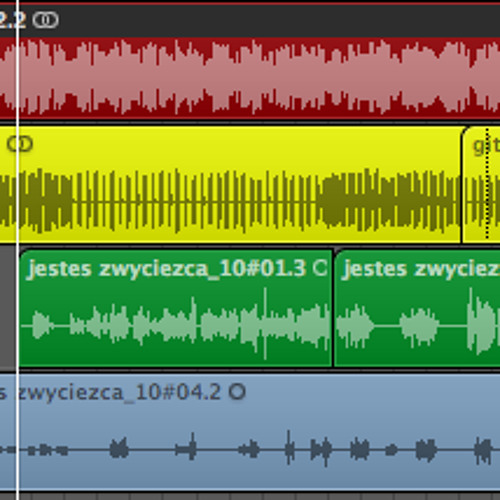Click the stereo icon on the yellow region
The width and height of the screenshot is (500, 500).
(x=20, y=144)
